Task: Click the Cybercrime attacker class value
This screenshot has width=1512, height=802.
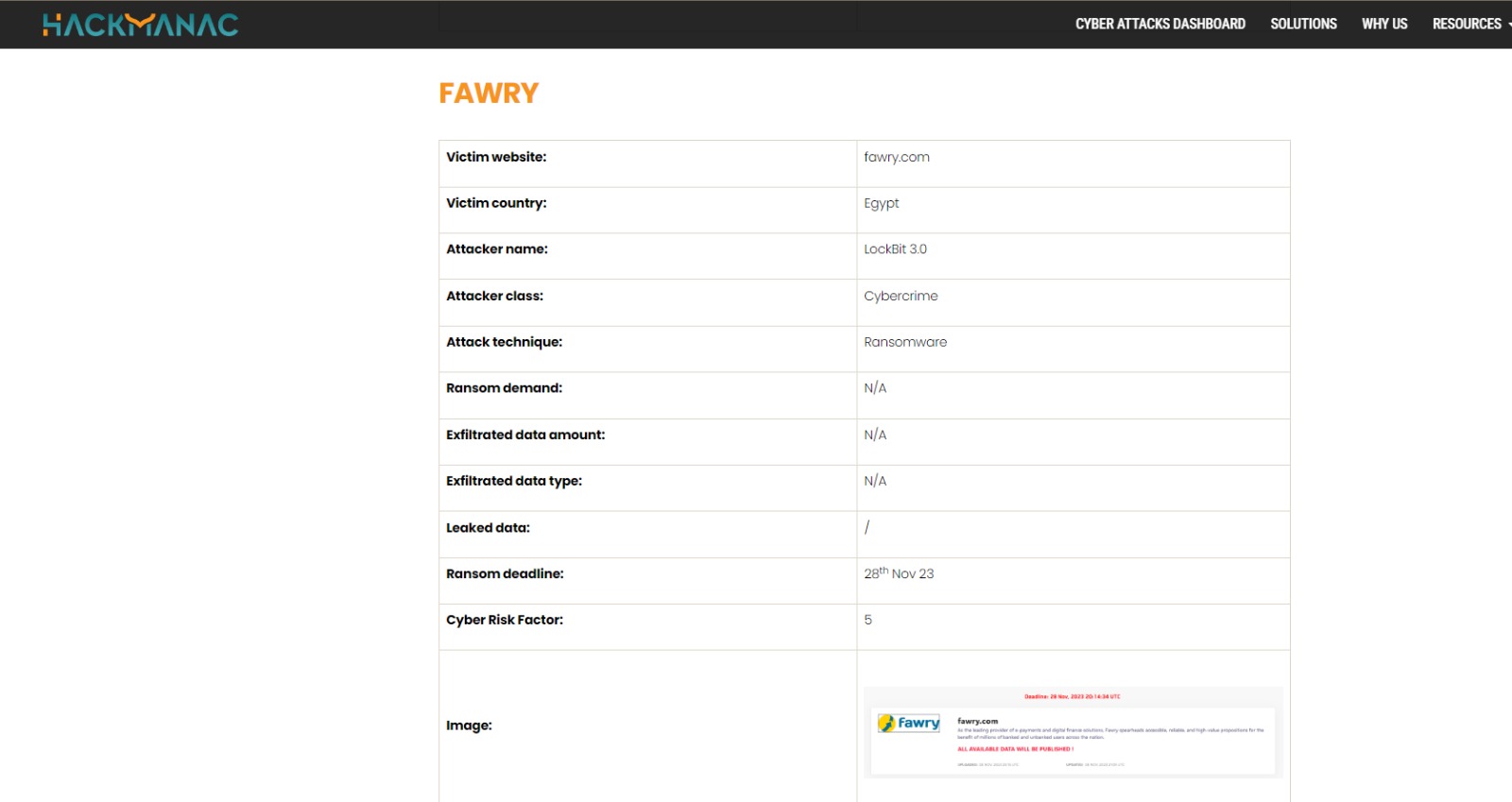Action: tap(901, 297)
